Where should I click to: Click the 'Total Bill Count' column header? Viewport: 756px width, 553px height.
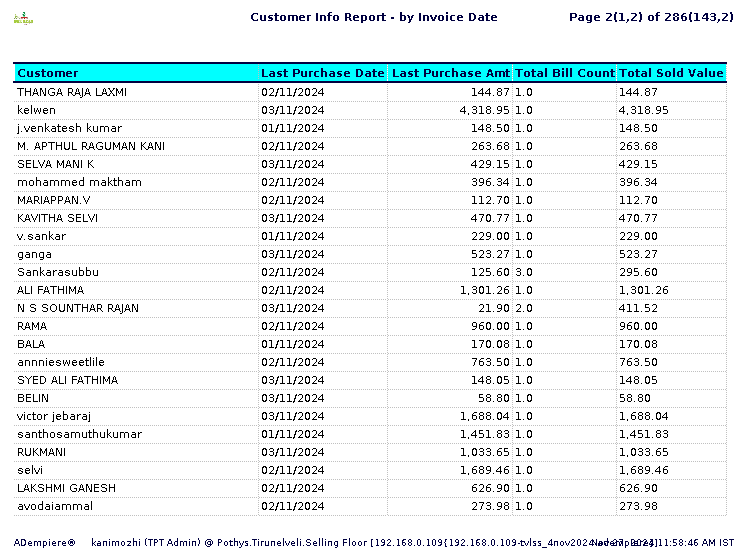565,73
